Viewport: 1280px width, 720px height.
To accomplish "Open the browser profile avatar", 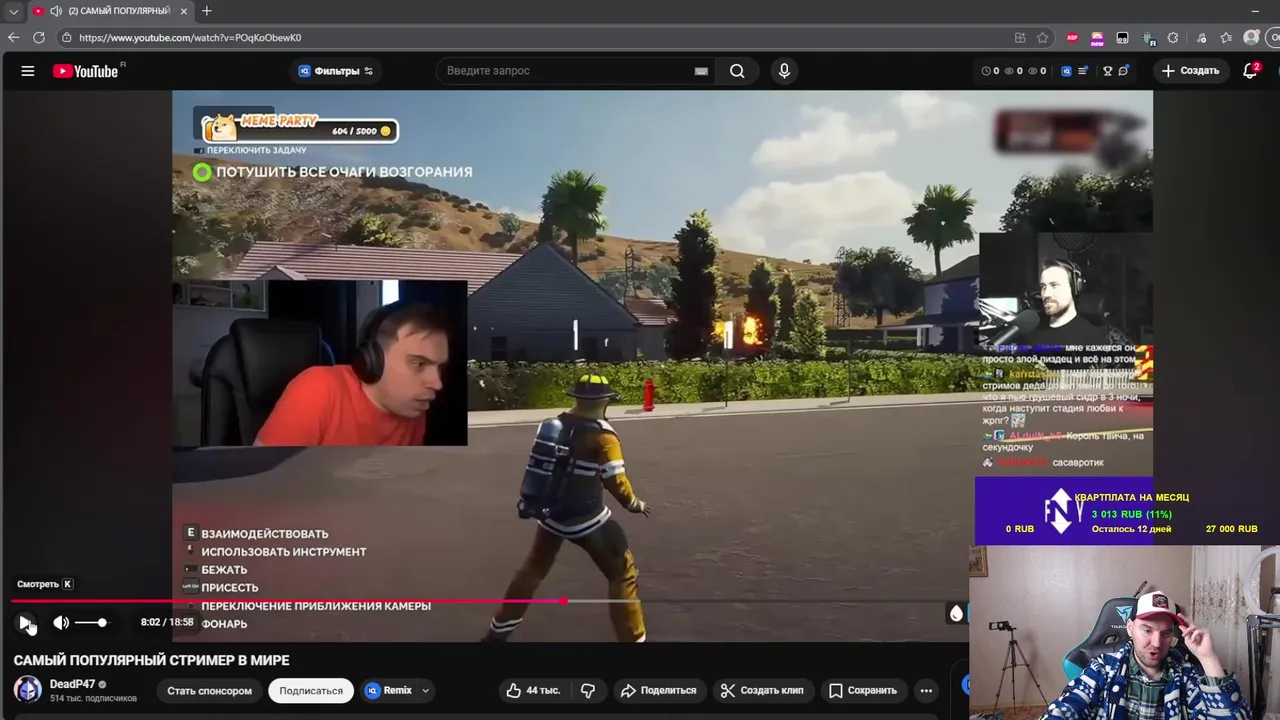I will 1251,37.
